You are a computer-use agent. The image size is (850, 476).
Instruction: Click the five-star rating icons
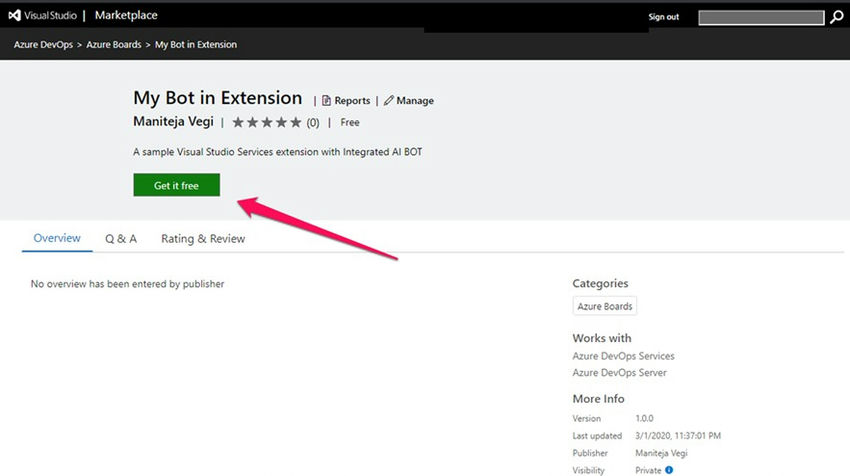point(267,123)
